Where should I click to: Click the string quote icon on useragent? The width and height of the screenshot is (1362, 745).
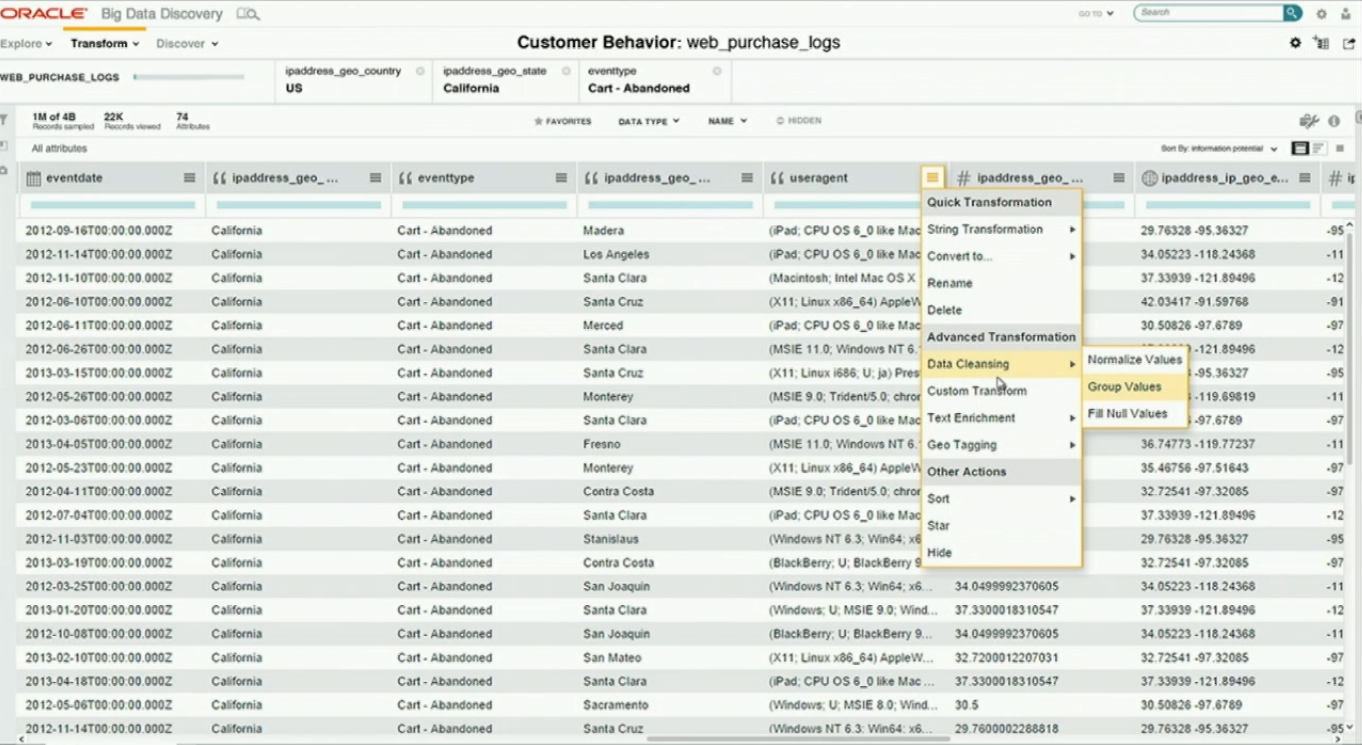click(x=777, y=178)
